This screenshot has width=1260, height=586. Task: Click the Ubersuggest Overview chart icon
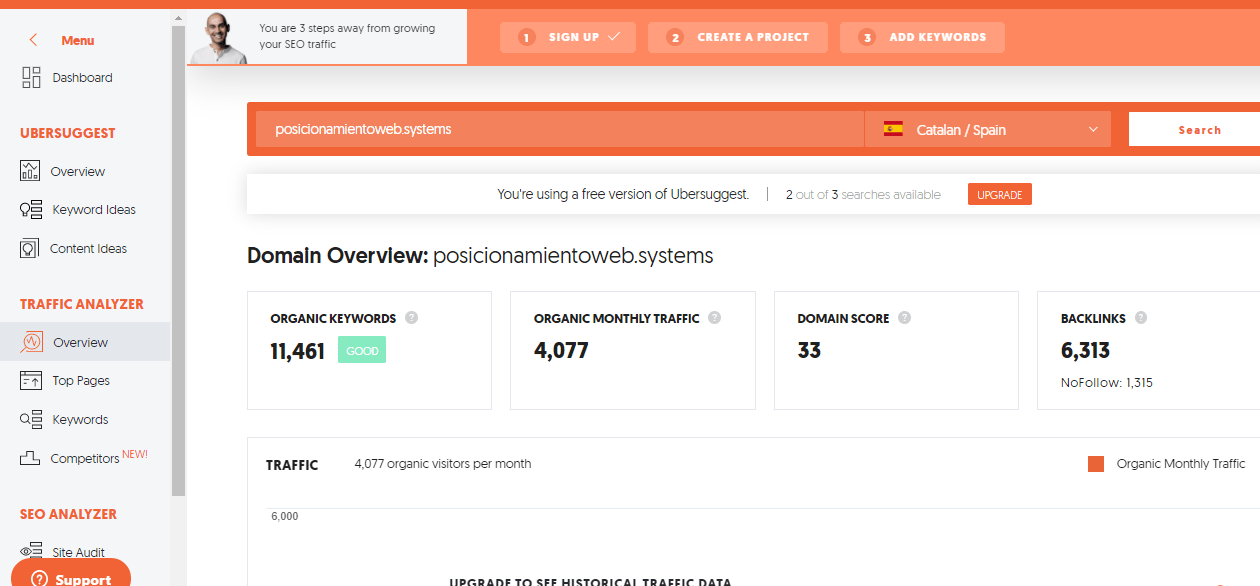pyautogui.click(x=30, y=171)
